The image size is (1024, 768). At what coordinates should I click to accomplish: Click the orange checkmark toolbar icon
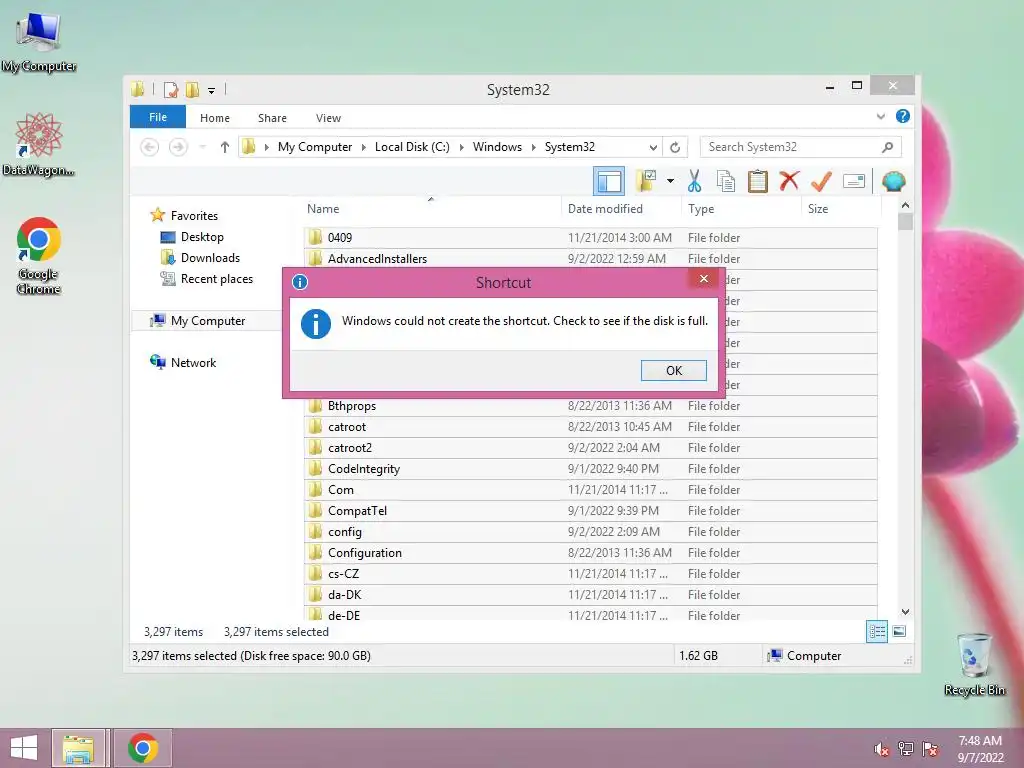click(821, 181)
